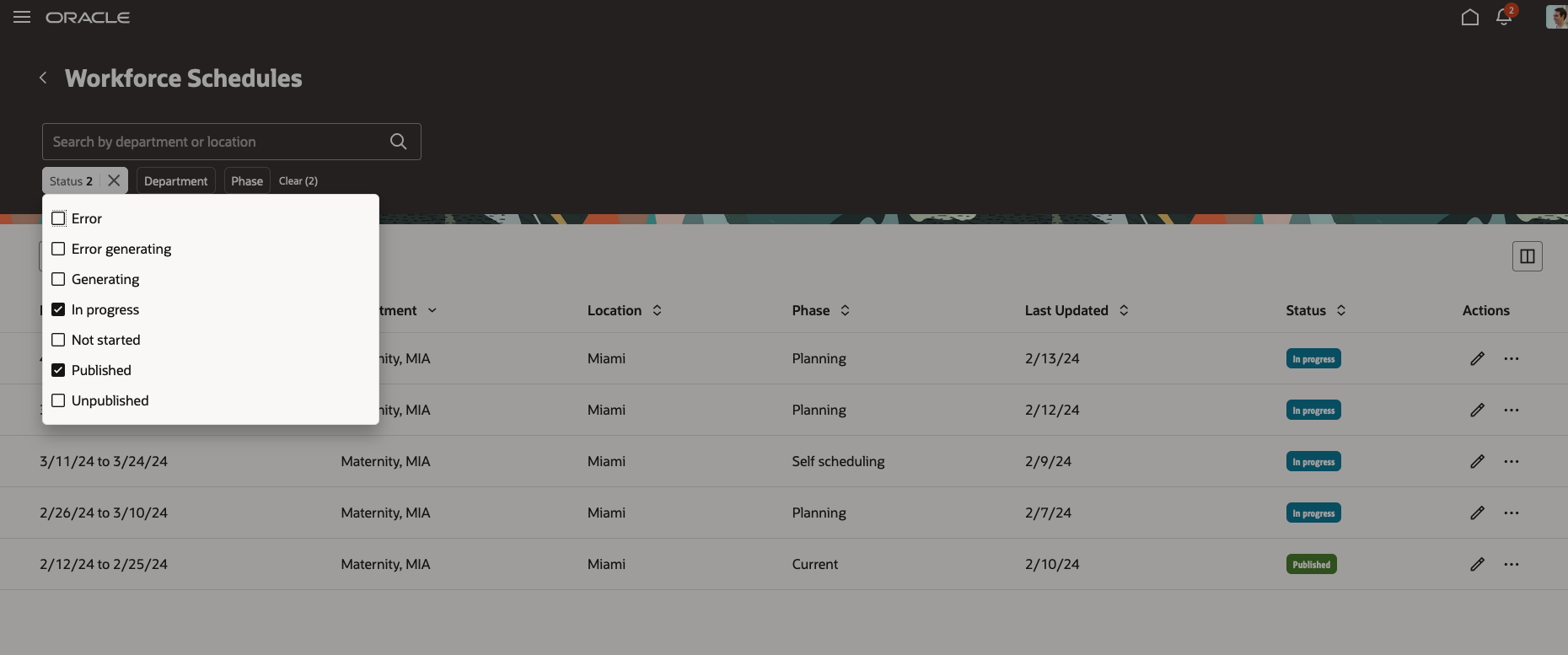1568x655 pixels.
Task: Go to the home page icon
Action: tap(1469, 18)
